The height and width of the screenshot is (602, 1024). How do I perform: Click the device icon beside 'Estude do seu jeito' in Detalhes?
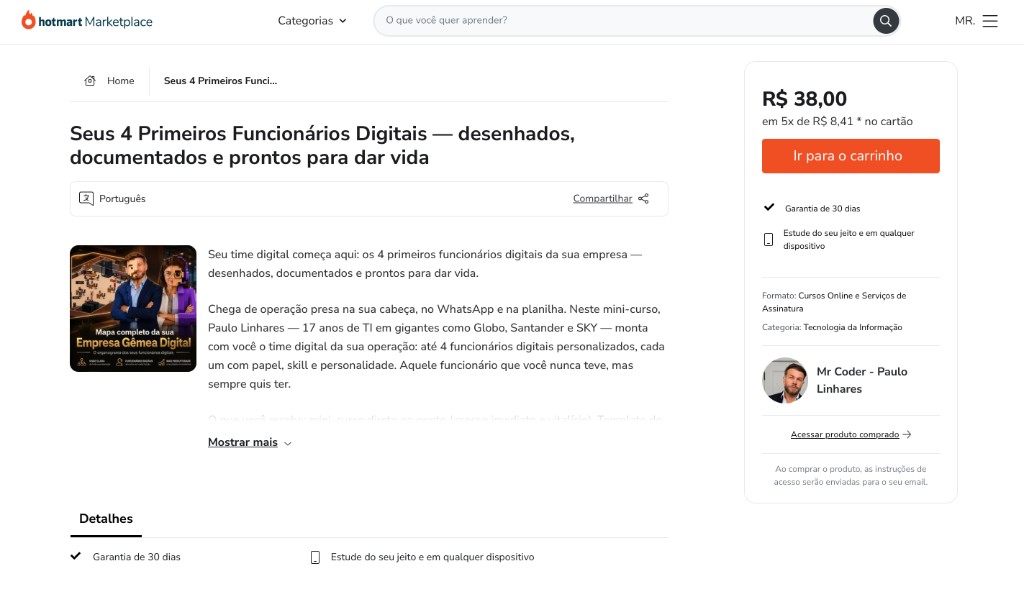[x=315, y=558]
